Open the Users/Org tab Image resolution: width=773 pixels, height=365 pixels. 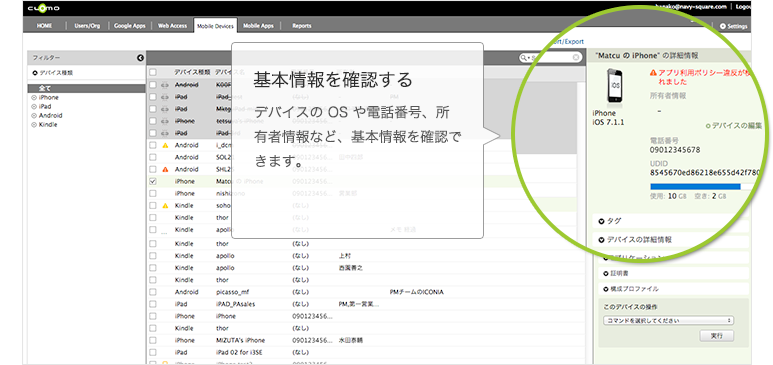pos(87,26)
